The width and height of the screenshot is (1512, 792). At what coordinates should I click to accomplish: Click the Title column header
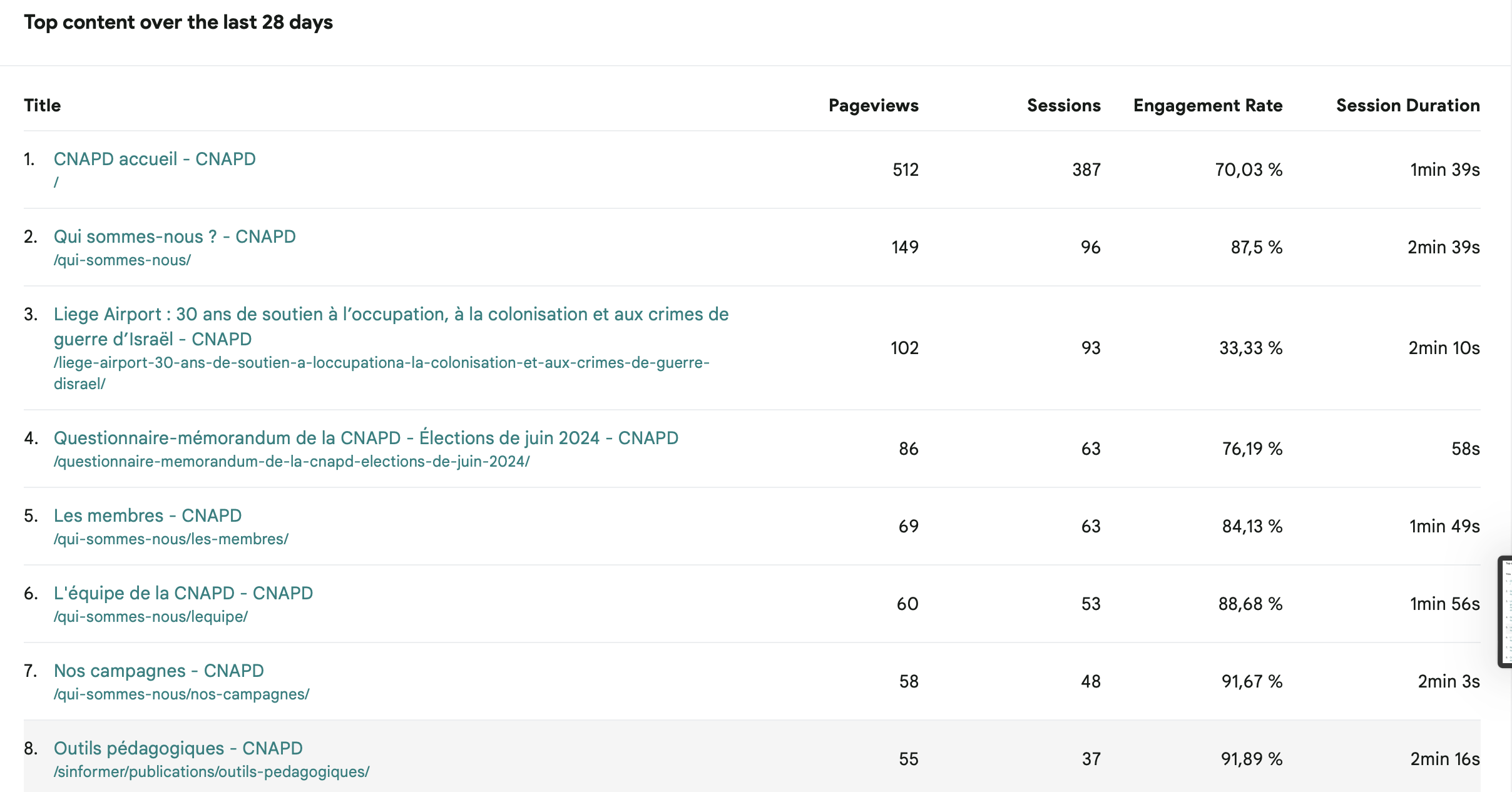click(43, 105)
